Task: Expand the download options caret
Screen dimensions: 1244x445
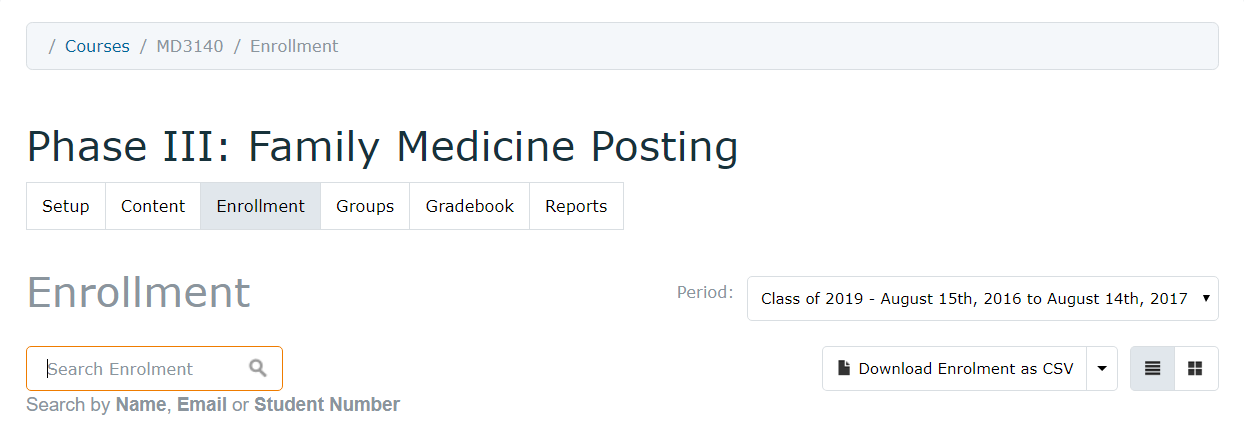Action: tap(1102, 368)
